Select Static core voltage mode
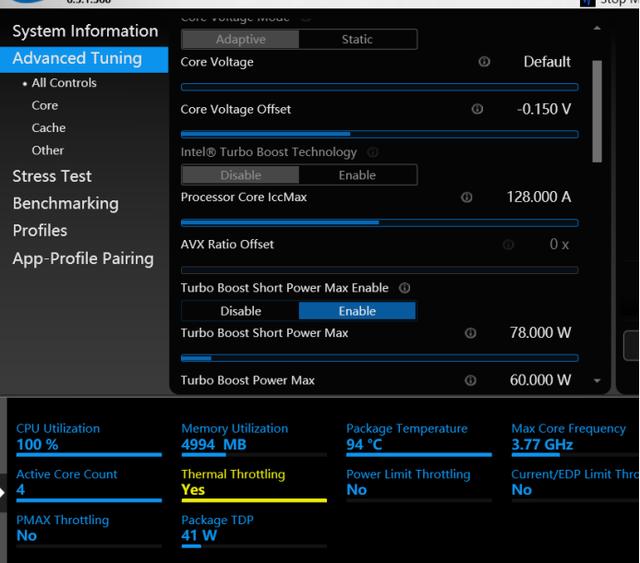Image resolution: width=640 pixels, height=563 pixels. tap(358, 39)
